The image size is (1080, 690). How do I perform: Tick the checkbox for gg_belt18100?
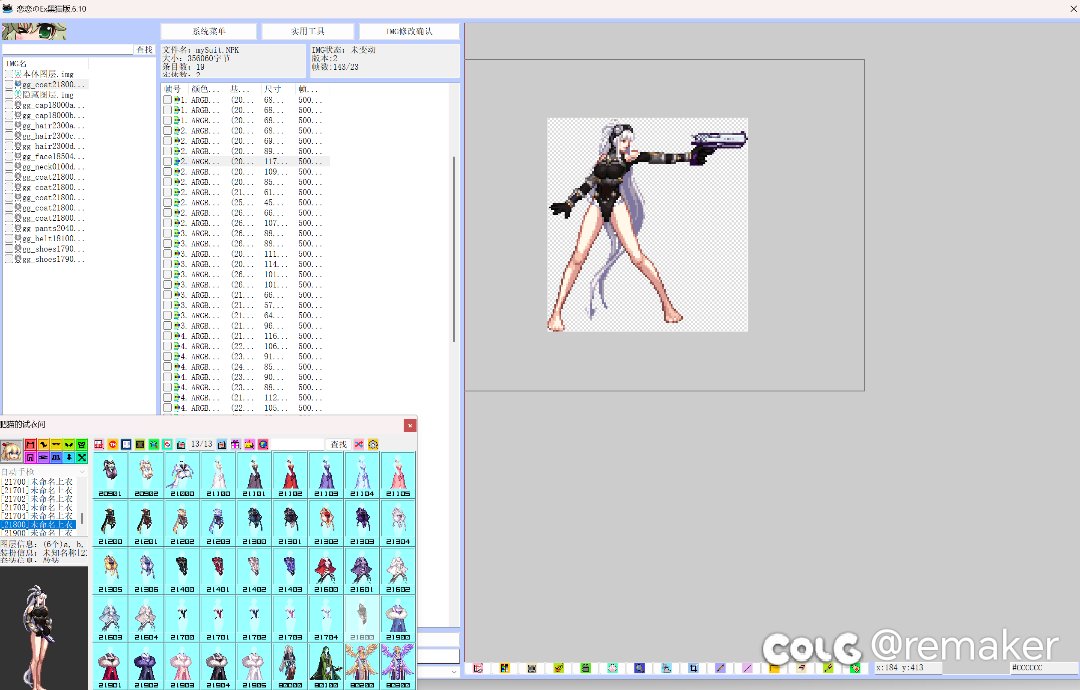point(10,239)
